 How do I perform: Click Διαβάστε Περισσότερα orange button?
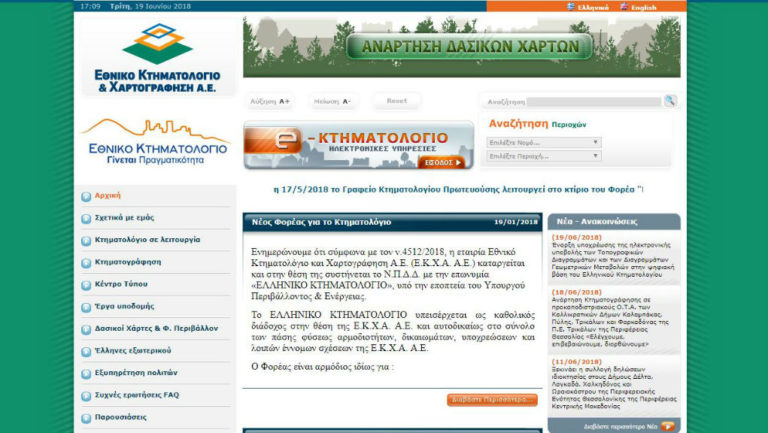click(x=492, y=400)
